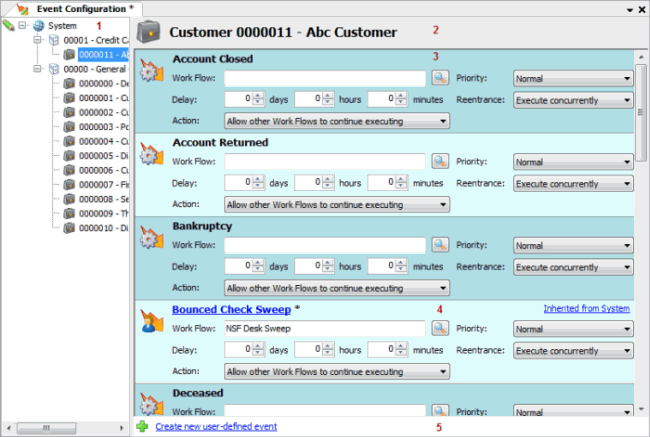Click the Bounced Check Sweep Work Flow field

click(326, 327)
